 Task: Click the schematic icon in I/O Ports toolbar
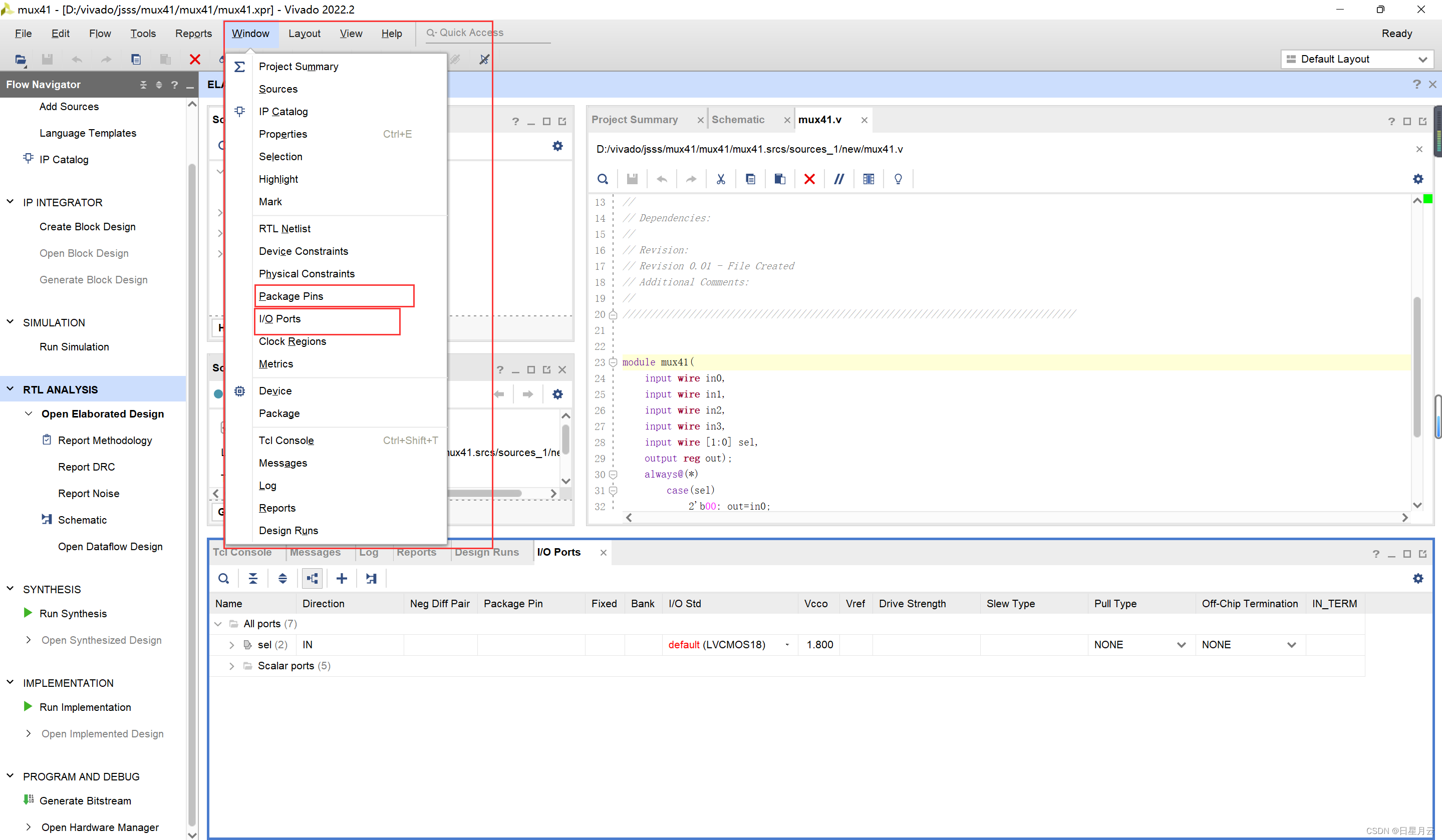(x=371, y=579)
